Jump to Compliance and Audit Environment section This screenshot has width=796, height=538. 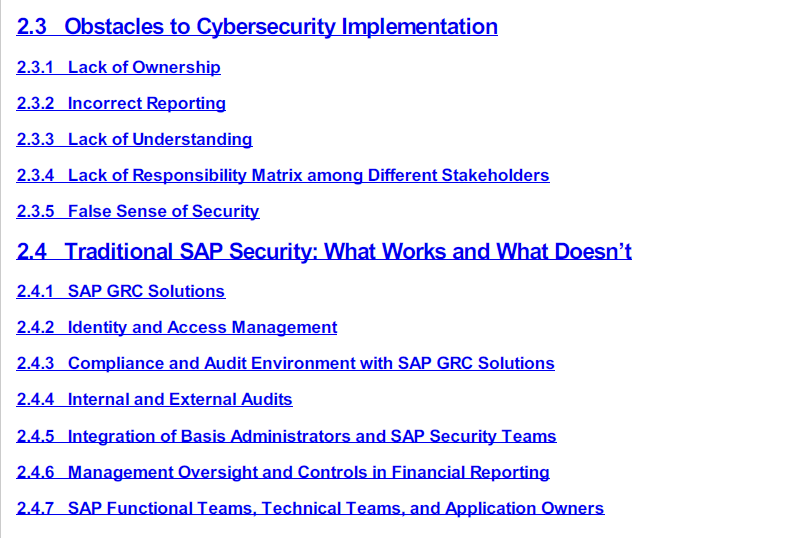click(x=311, y=364)
